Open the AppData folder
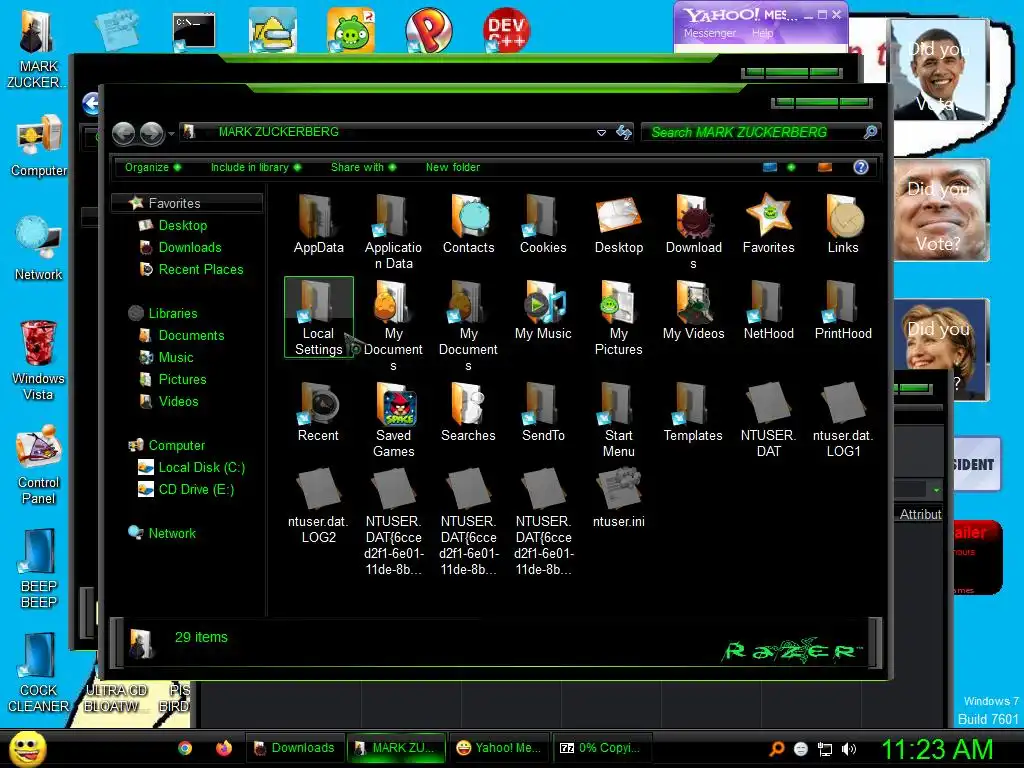1024x768 pixels. (x=318, y=224)
